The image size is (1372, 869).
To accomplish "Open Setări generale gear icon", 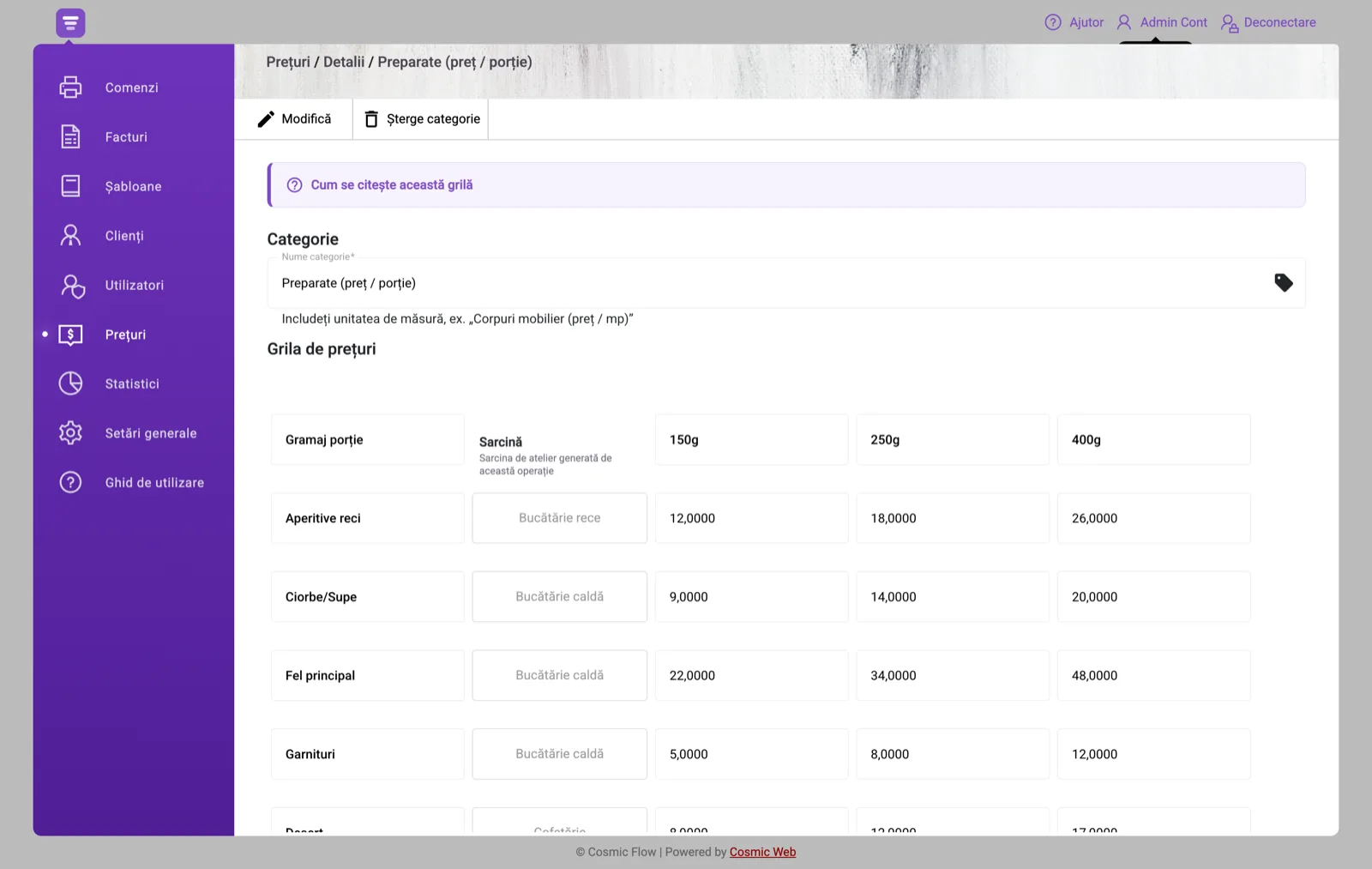I will point(70,433).
